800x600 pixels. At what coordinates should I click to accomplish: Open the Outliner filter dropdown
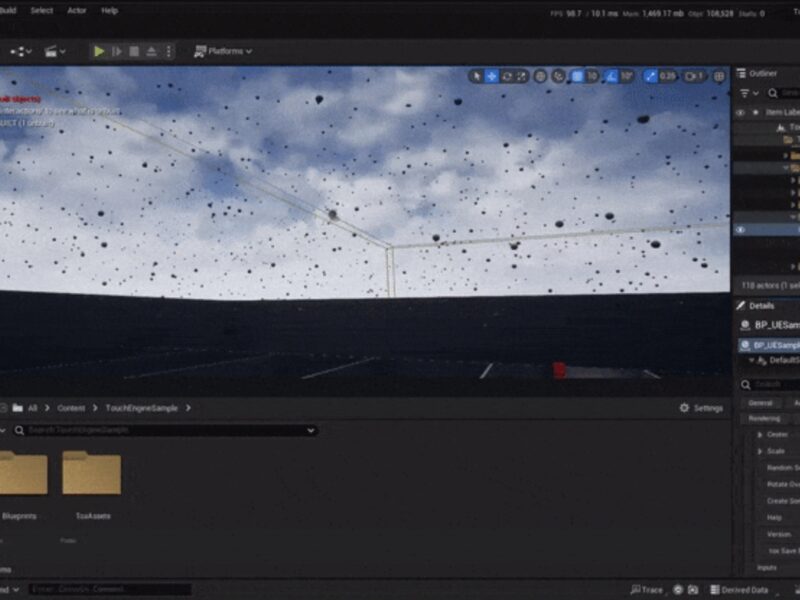(x=749, y=93)
